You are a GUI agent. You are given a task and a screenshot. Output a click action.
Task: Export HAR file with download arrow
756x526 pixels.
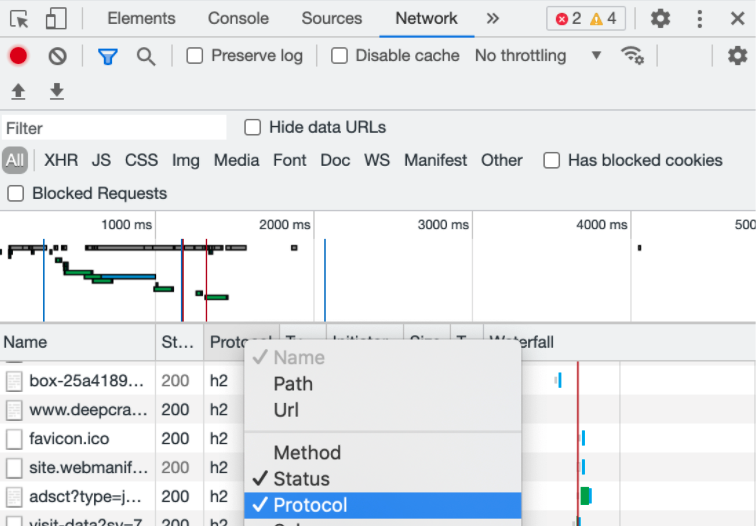point(57,92)
